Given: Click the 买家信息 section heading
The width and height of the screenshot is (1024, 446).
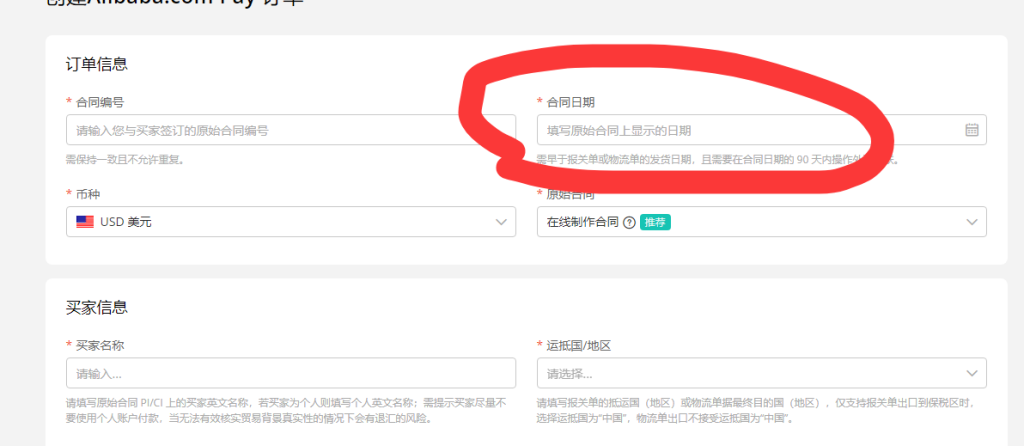Looking at the screenshot, I should pos(96,307).
